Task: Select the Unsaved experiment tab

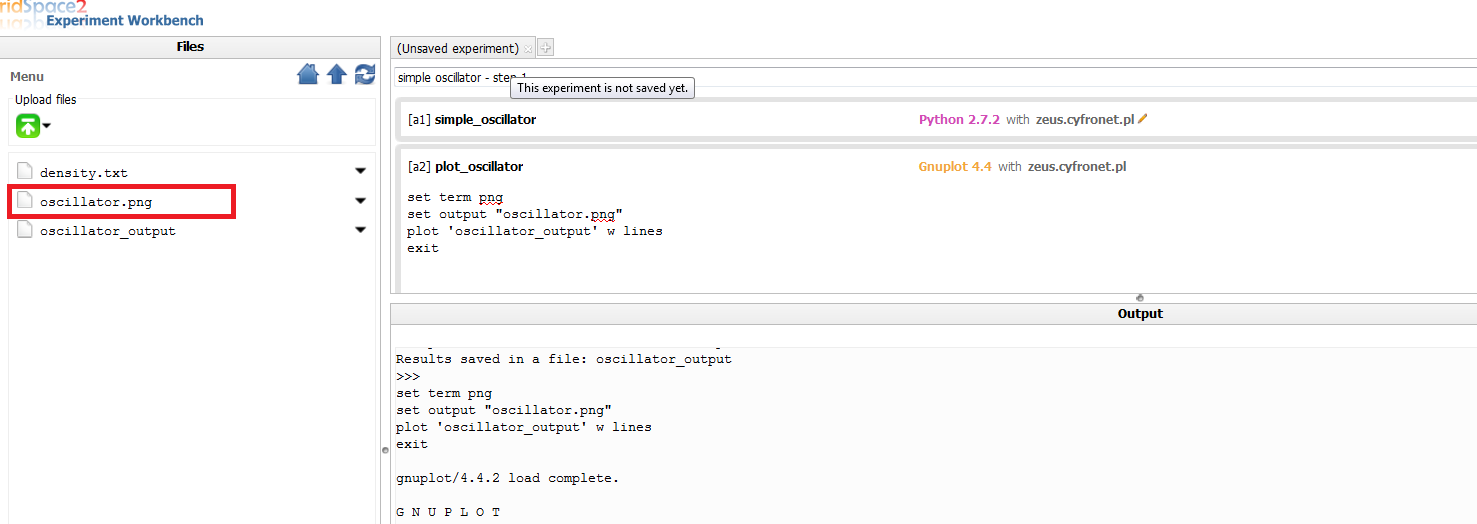Action: pyautogui.click(x=458, y=48)
